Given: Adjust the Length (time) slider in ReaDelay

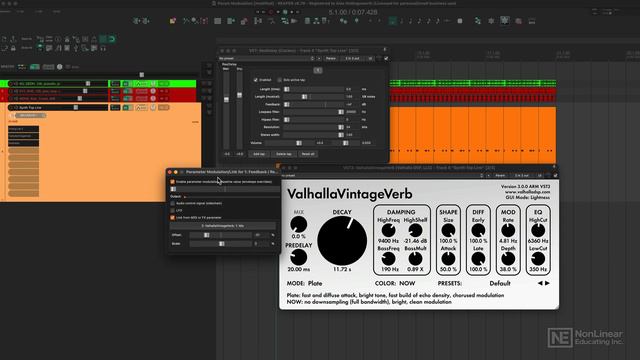Looking at the screenshot, I should click(x=313, y=89).
